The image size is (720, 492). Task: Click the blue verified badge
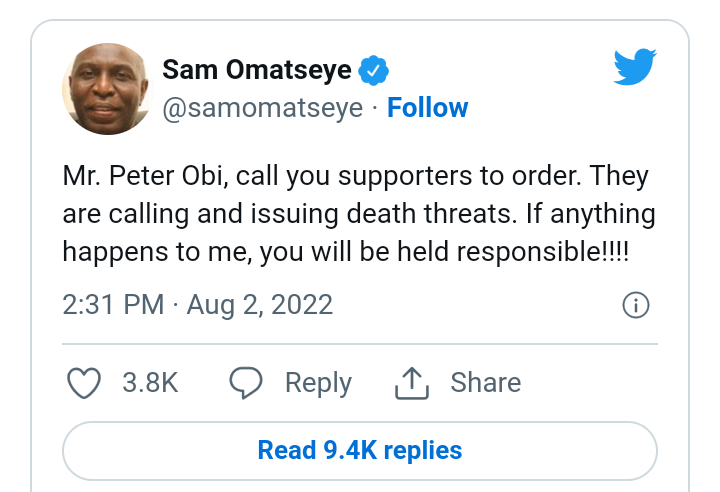click(x=373, y=70)
